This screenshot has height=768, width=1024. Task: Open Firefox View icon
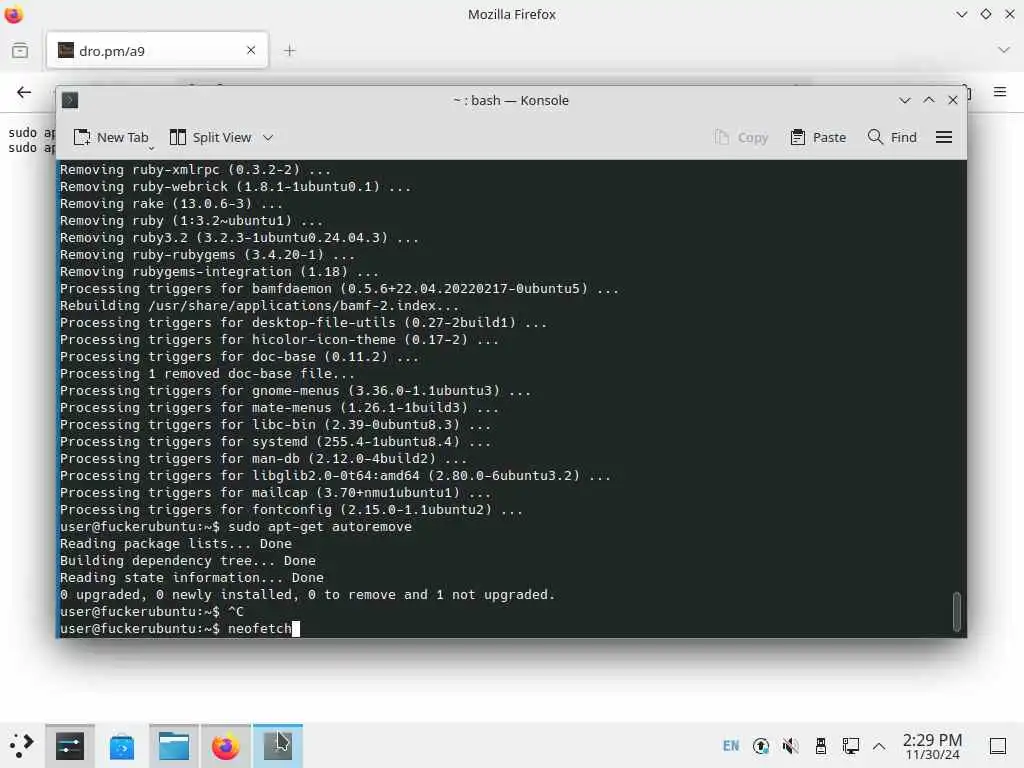[x=20, y=50]
